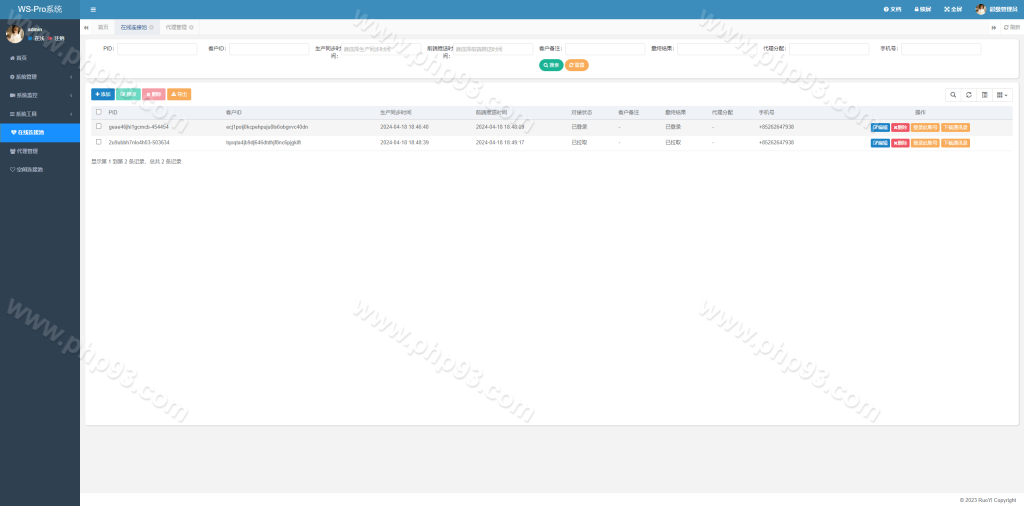Click the blue 添加 button
Screen dimensions: 1024x506
[103, 94]
